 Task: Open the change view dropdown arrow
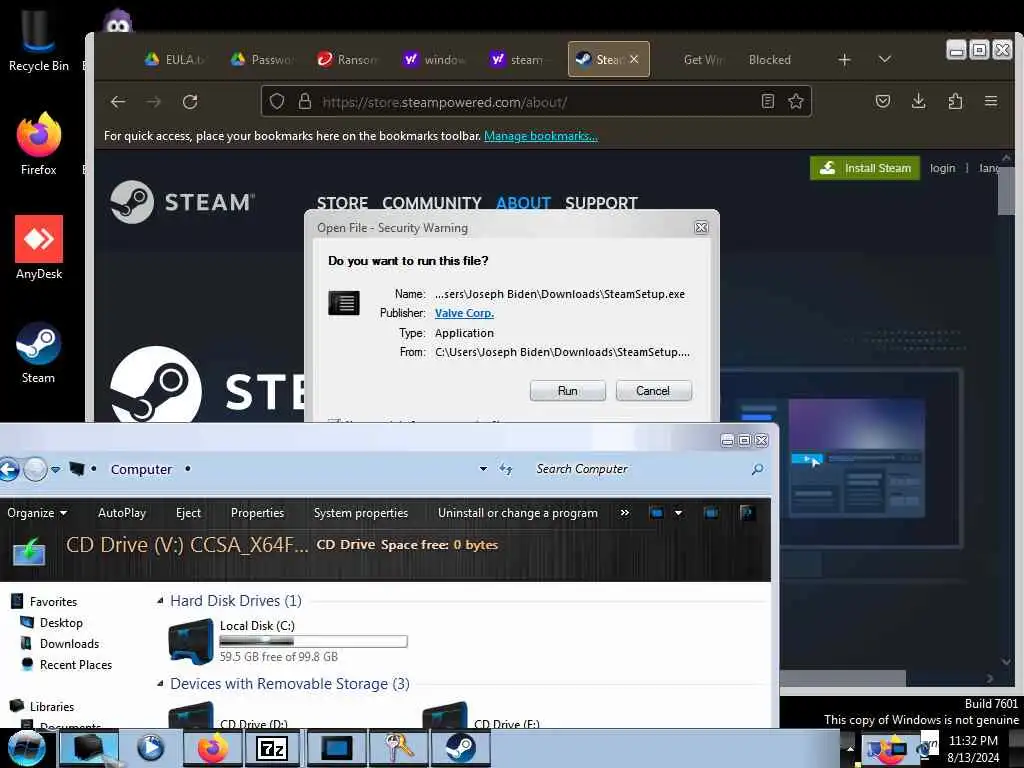pyautogui.click(x=679, y=513)
